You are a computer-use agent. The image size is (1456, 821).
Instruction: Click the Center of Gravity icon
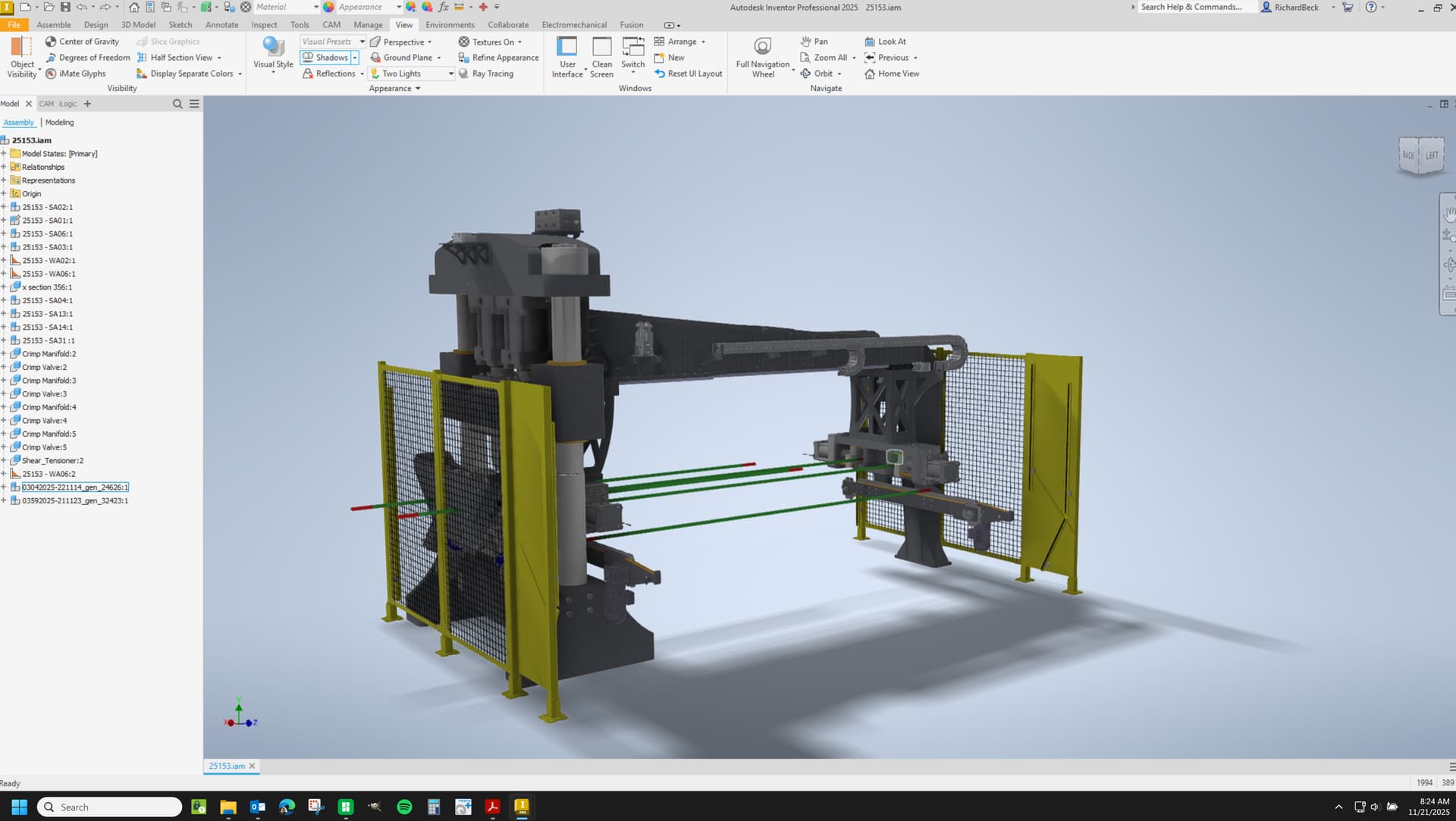pos(51,42)
